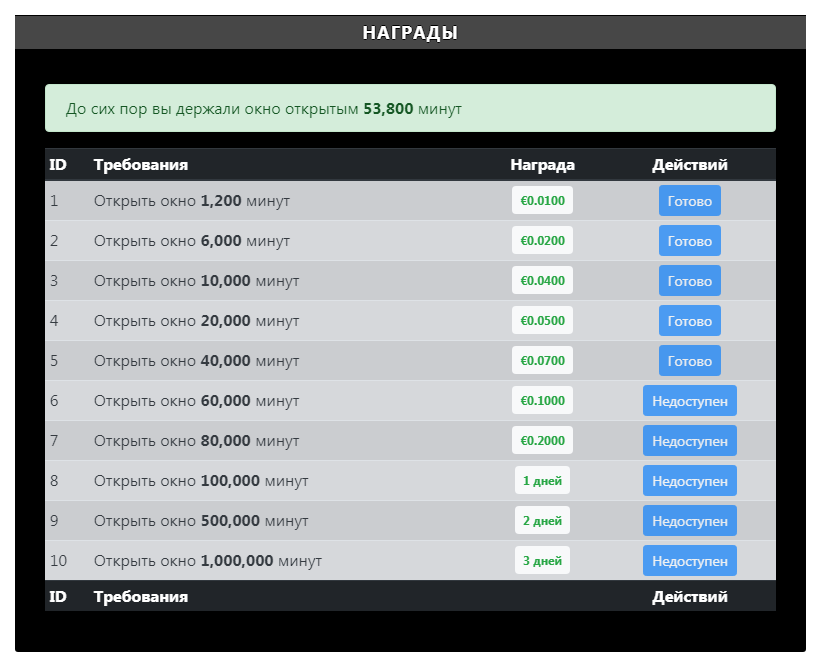Click text Открыть окно 40,000 минут

tap(196, 361)
